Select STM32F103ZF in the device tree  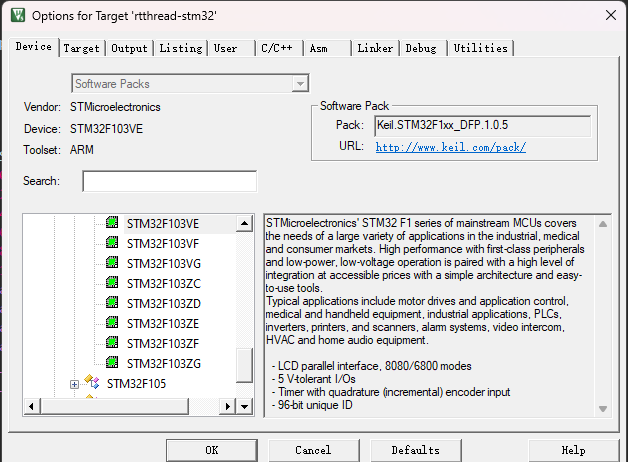[x=163, y=343]
